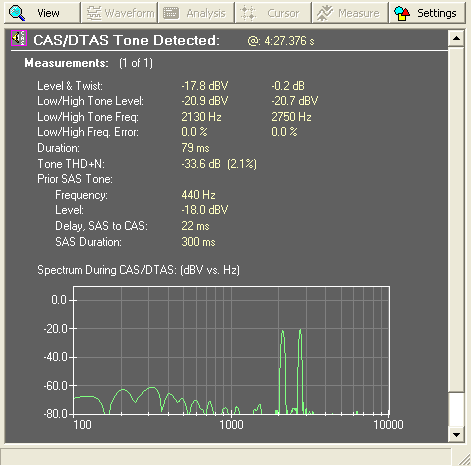Click the Cursor crosshair icon
The image size is (471, 466).
(x=248, y=13)
